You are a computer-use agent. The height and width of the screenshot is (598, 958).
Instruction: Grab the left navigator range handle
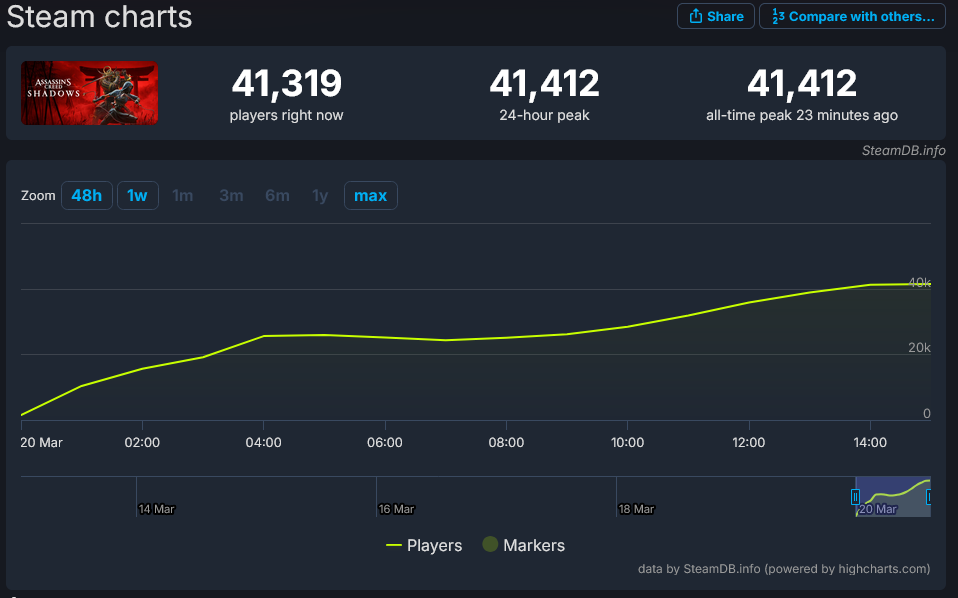(x=855, y=497)
